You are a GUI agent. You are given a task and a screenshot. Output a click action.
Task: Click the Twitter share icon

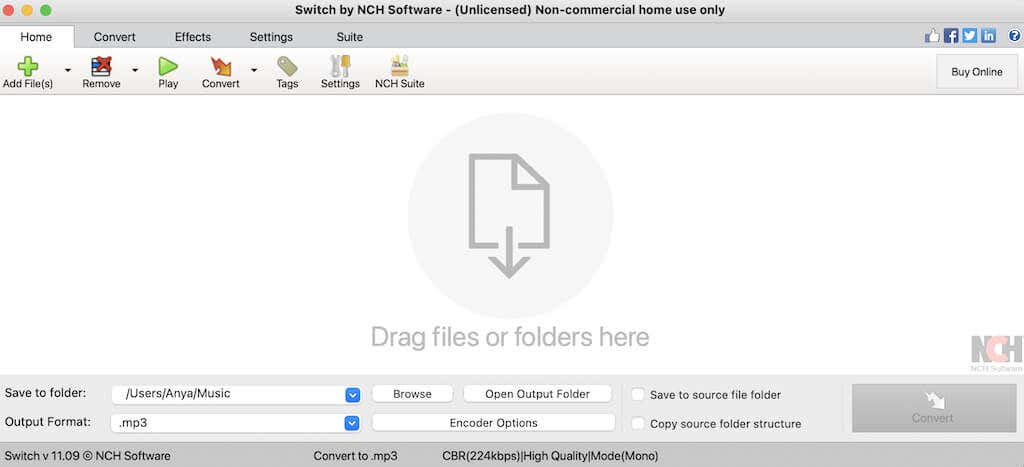coord(970,36)
